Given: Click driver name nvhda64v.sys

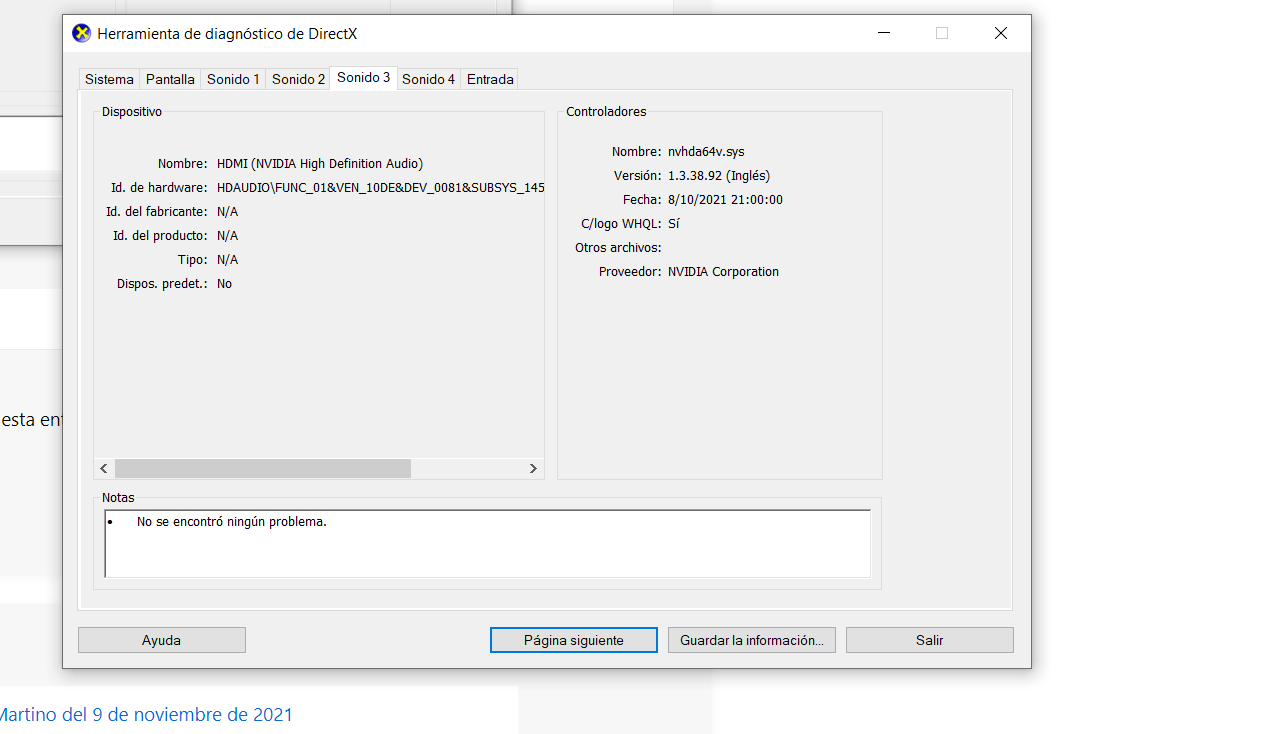Looking at the screenshot, I should click(706, 151).
